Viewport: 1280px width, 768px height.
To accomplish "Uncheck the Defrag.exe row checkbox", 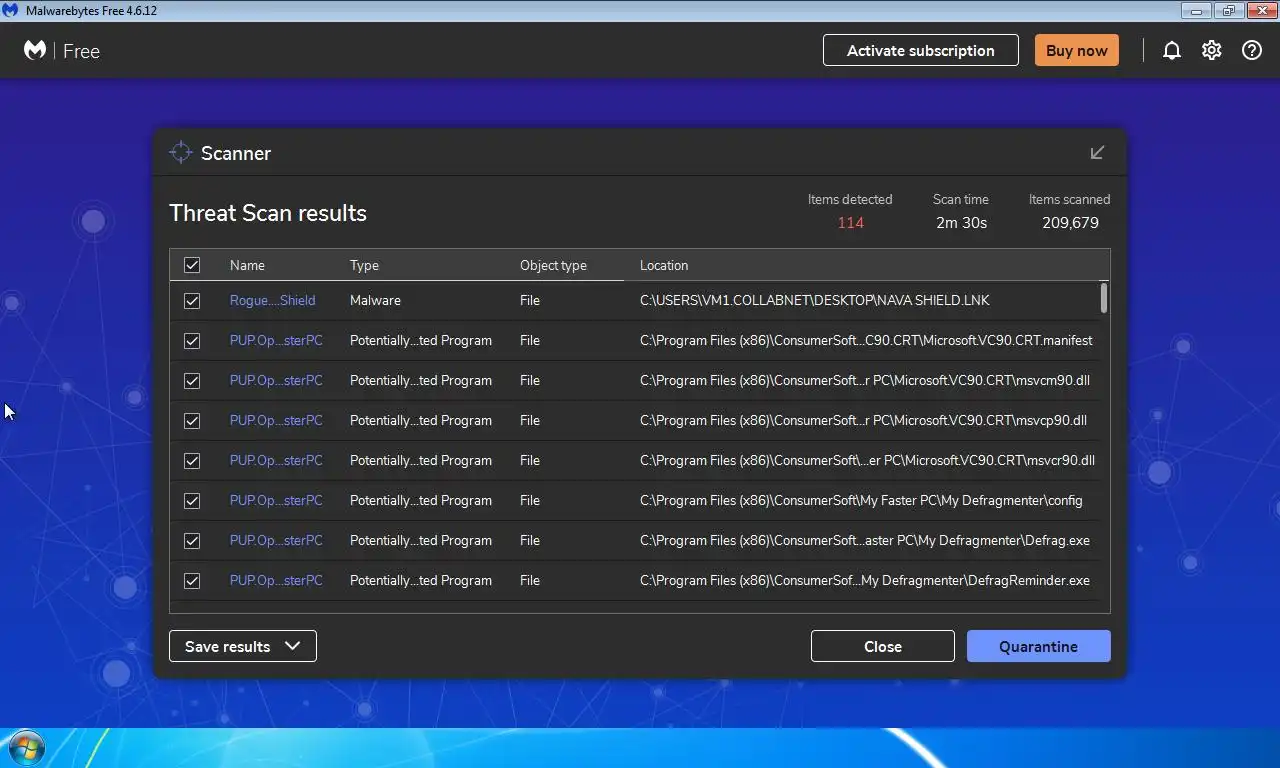I will (x=192, y=541).
